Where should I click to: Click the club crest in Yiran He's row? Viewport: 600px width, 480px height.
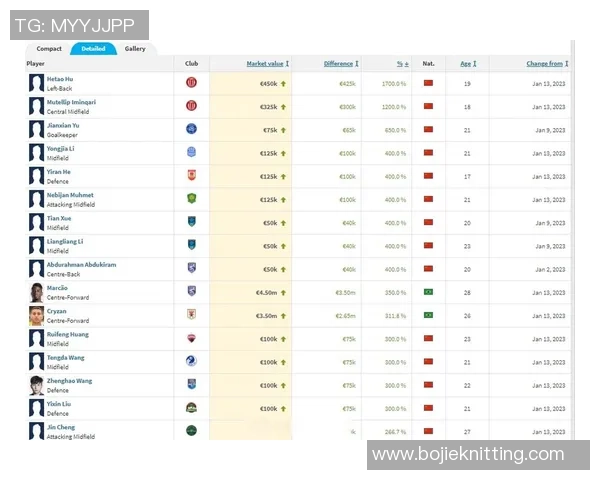pyautogui.click(x=191, y=175)
